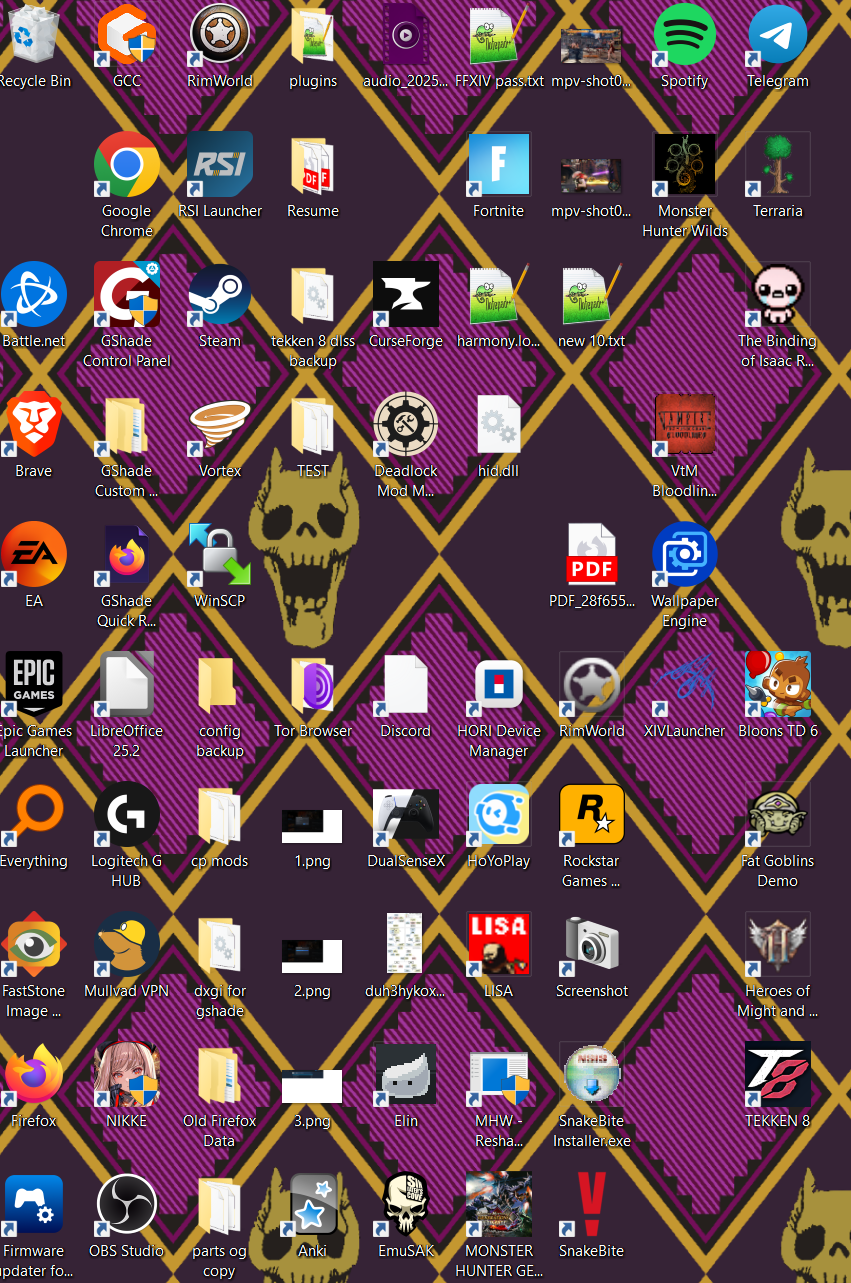Click the FFXIV pass.txt file
Screen dimensions: 851x1283
coord(499,35)
